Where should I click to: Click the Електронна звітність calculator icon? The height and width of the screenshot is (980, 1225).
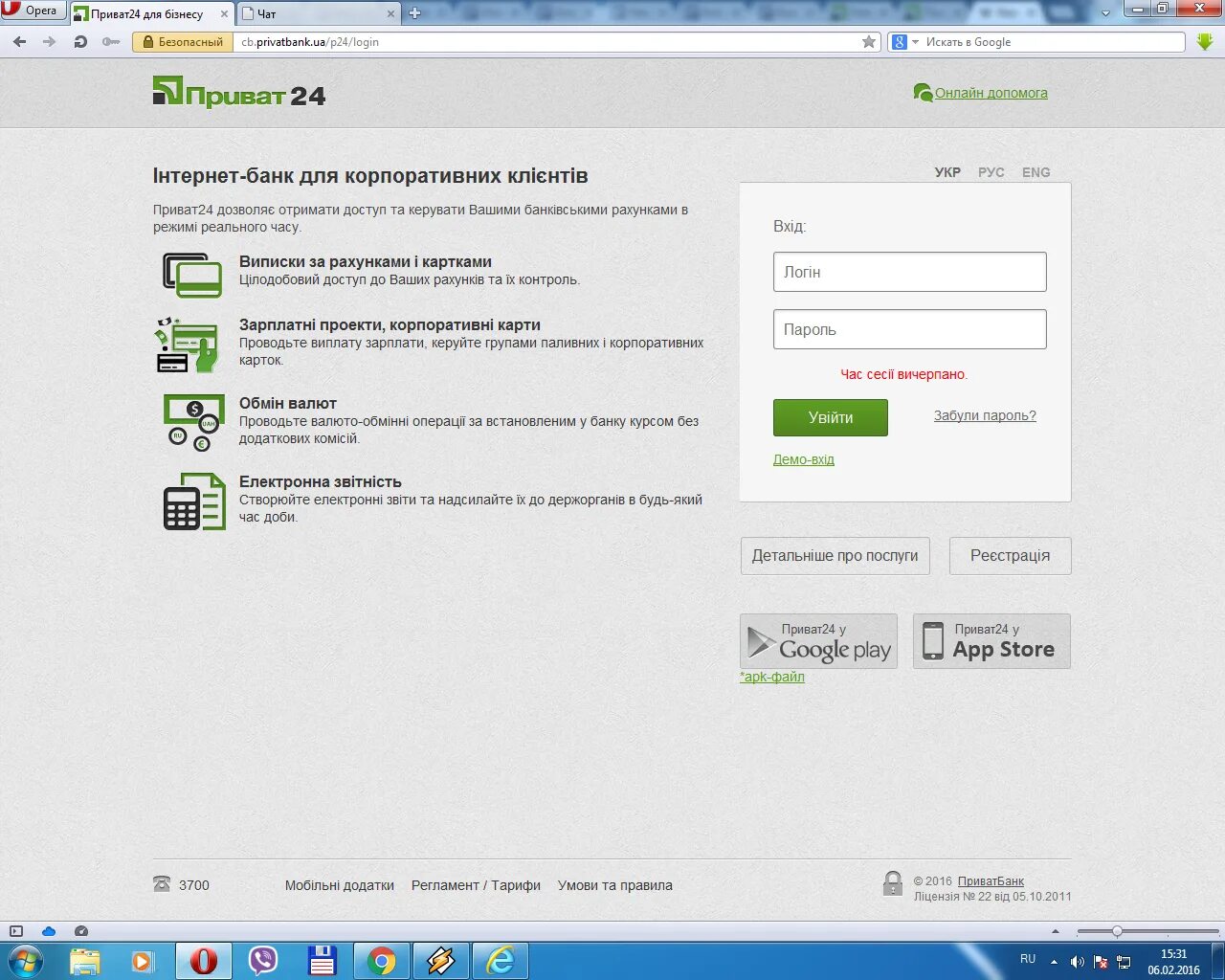coord(194,501)
